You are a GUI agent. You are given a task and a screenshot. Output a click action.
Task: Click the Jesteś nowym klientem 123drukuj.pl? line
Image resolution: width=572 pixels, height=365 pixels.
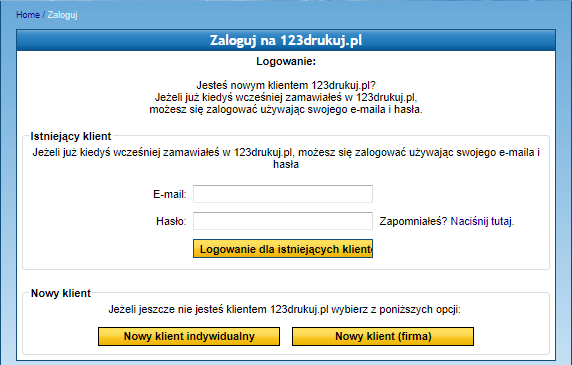(x=286, y=85)
